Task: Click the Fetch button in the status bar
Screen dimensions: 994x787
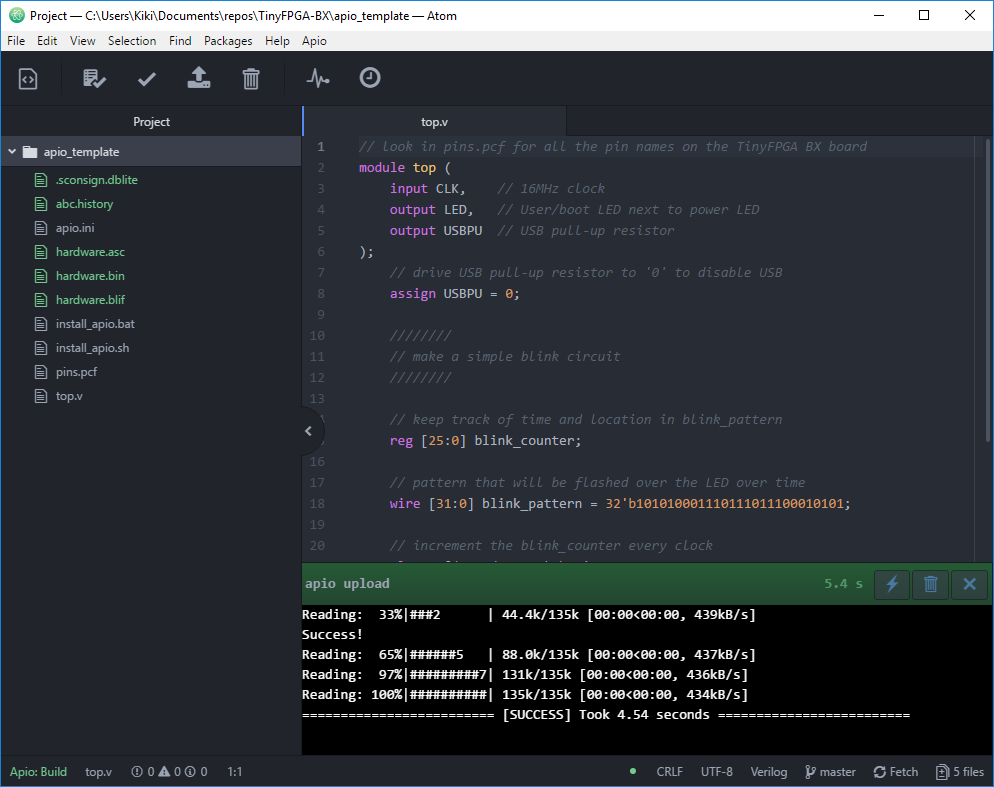Action: tap(895, 772)
